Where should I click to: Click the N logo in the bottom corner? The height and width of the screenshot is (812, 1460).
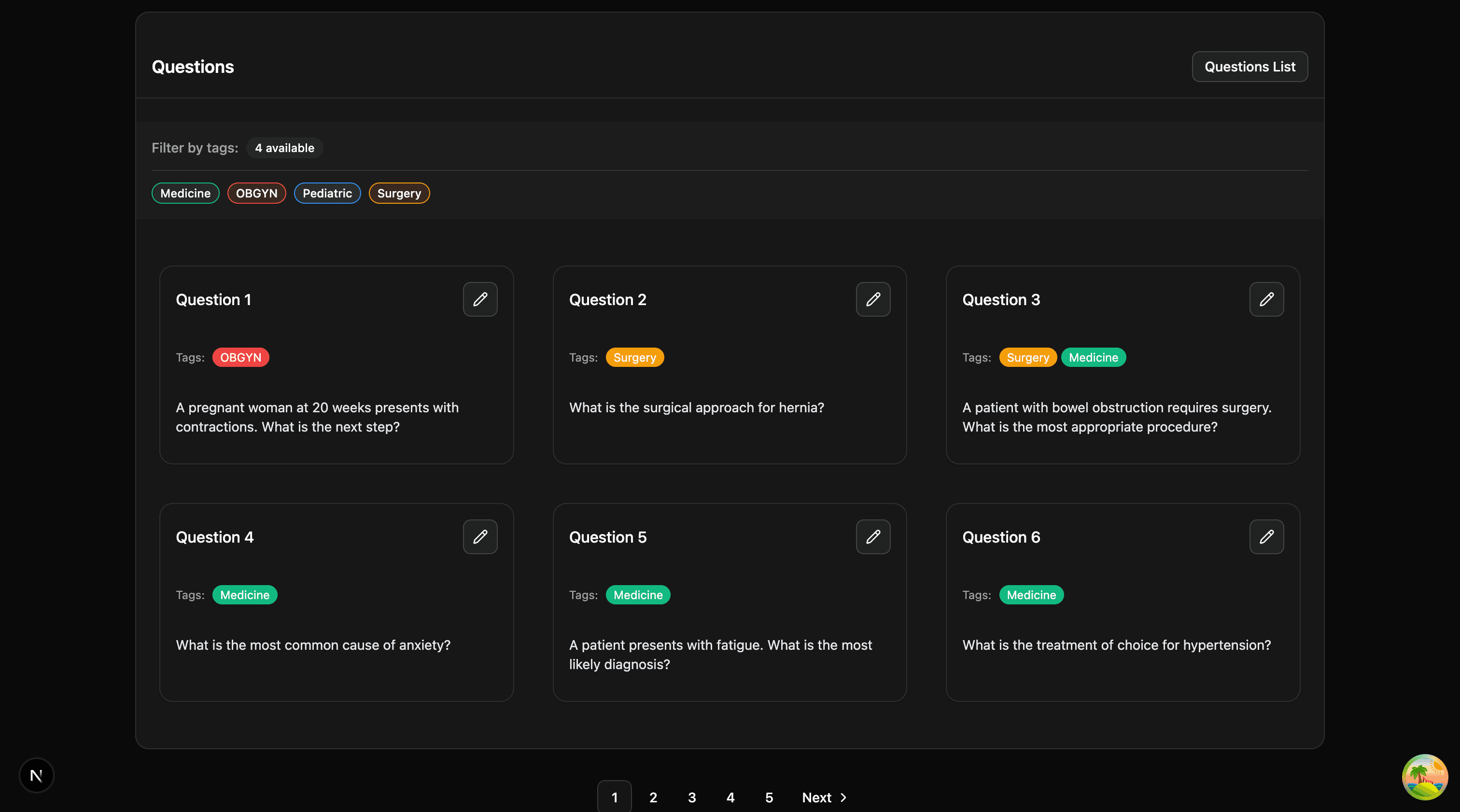[x=36, y=775]
